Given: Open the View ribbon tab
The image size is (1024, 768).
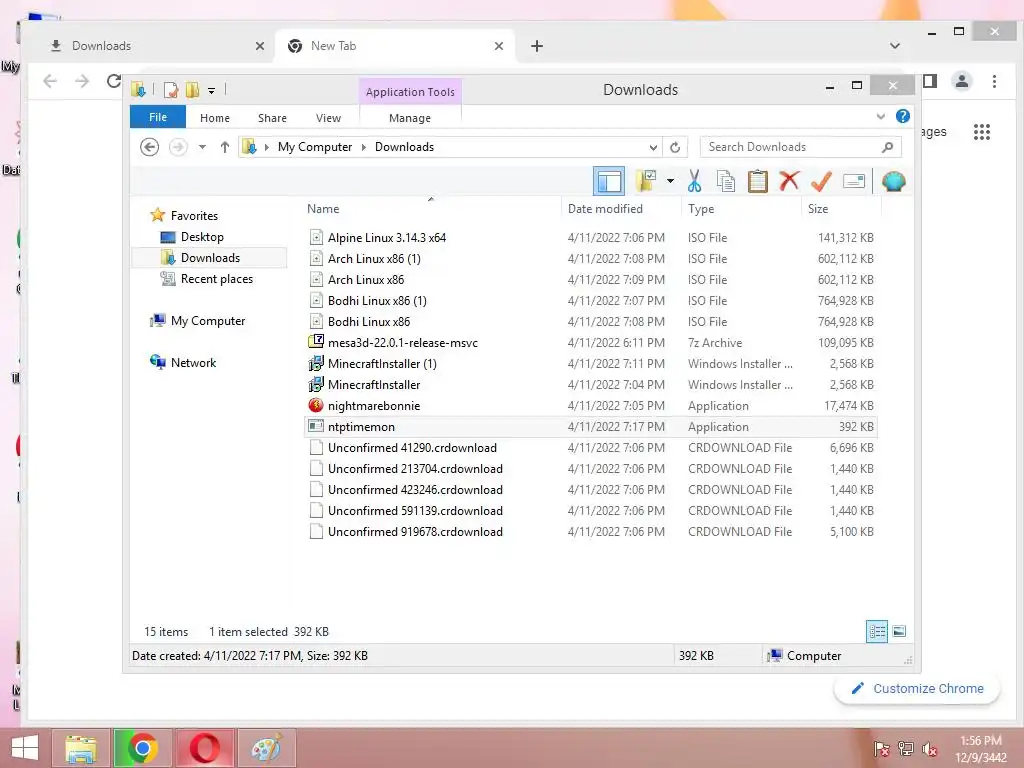Looking at the screenshot, I should click(328, 118).
